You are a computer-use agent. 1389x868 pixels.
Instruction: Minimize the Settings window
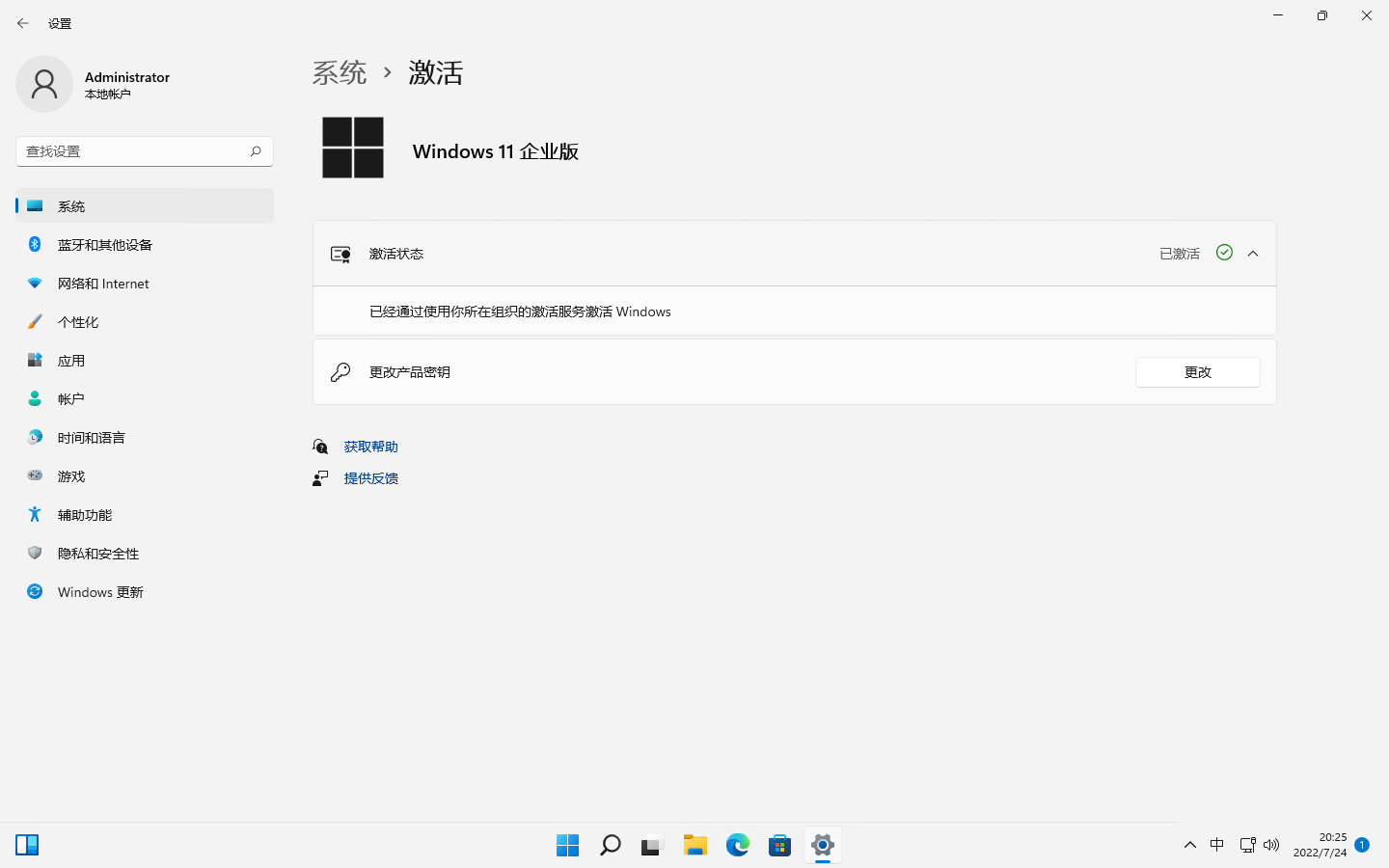pos(1278,15)
